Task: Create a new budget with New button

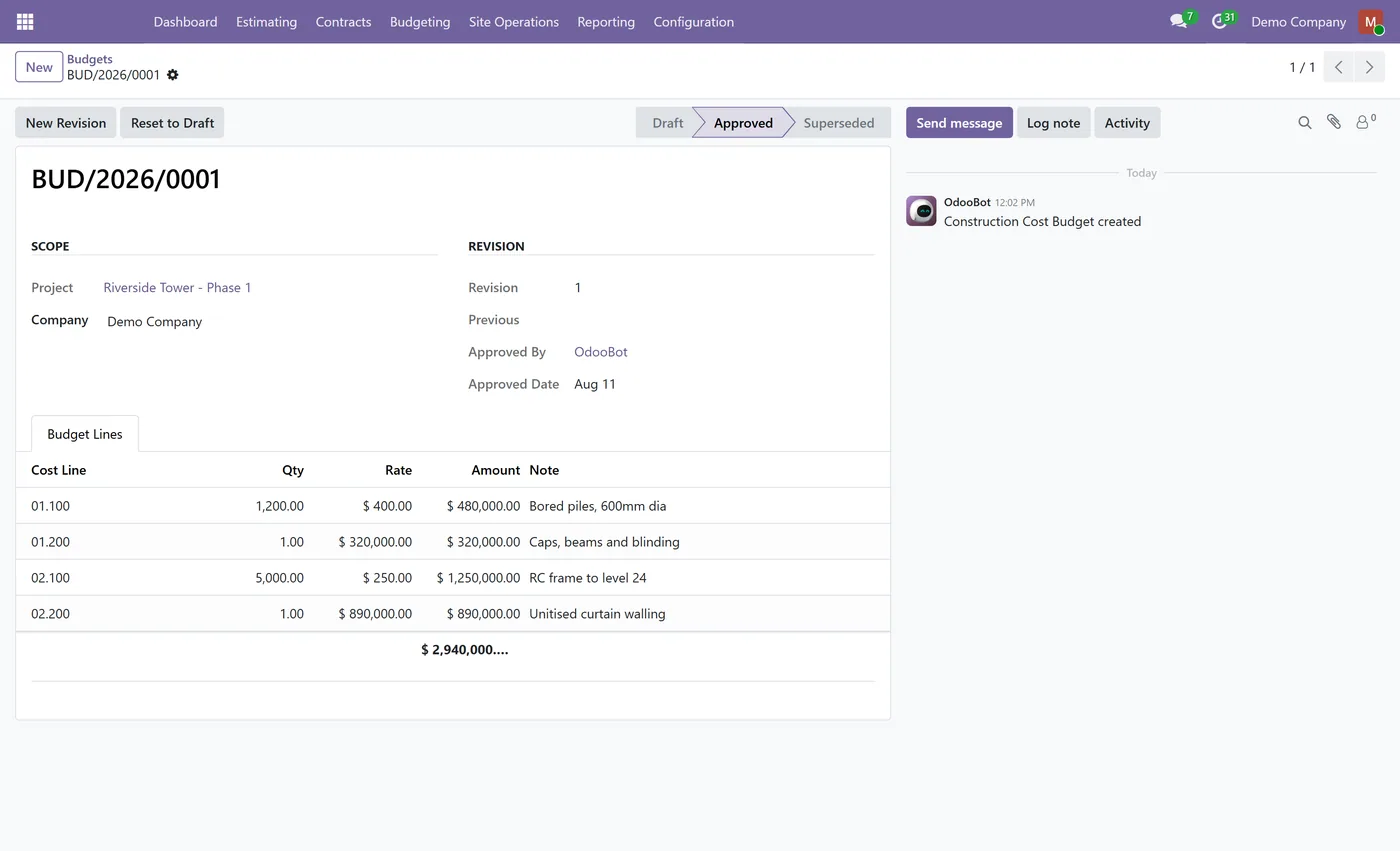Action: coord(39,67)
